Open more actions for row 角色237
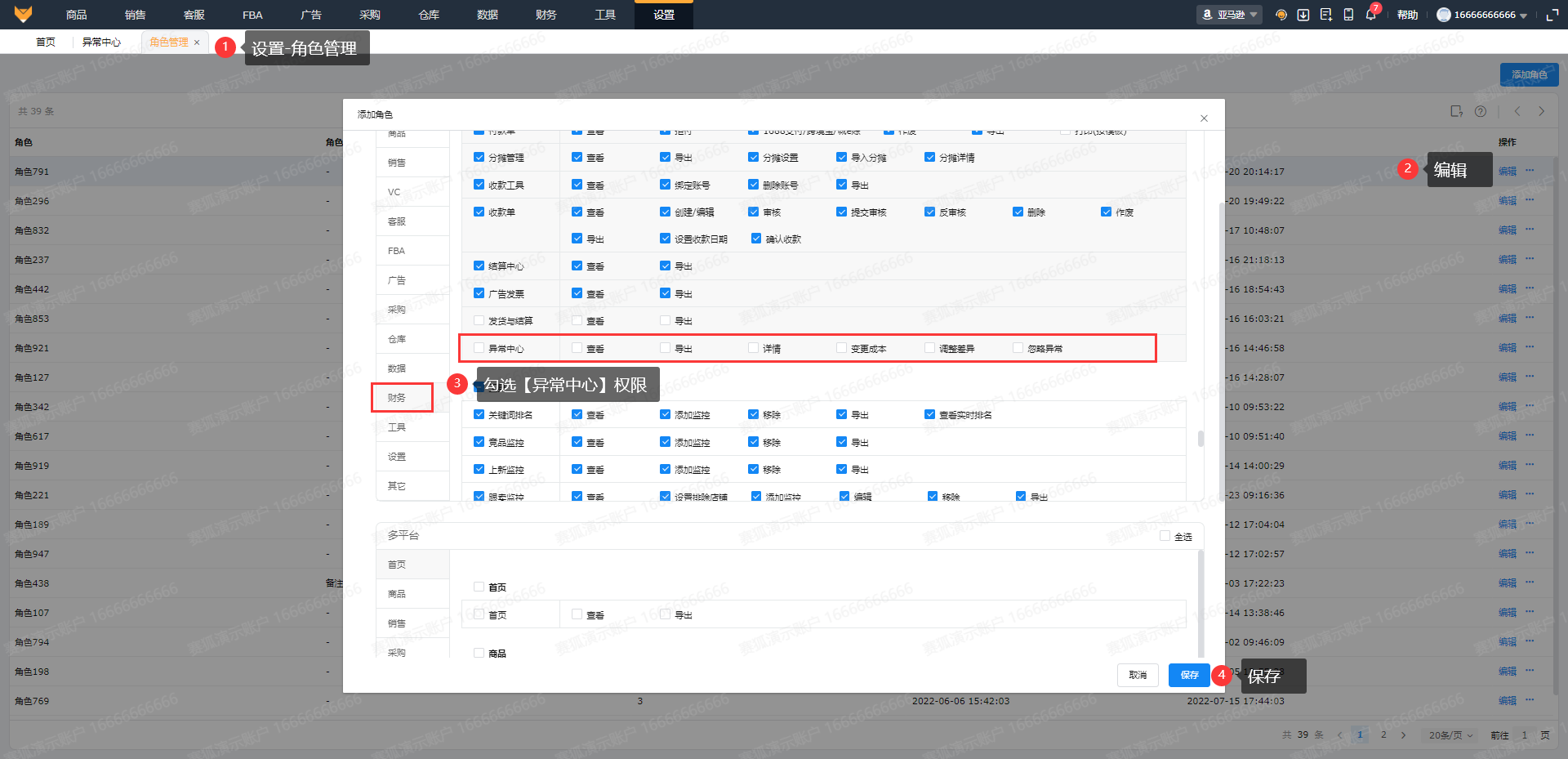This screenshot has width=1568, height=759. click(x=1530, y=259)
